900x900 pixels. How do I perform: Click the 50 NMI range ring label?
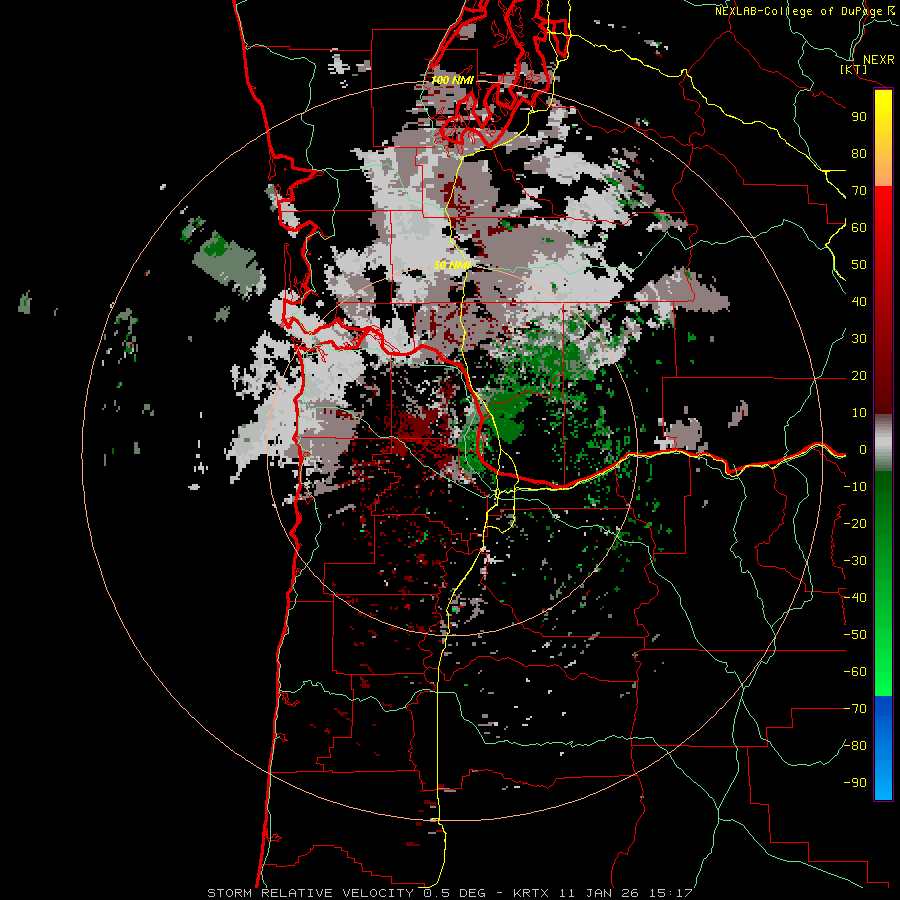coord(452,265)
